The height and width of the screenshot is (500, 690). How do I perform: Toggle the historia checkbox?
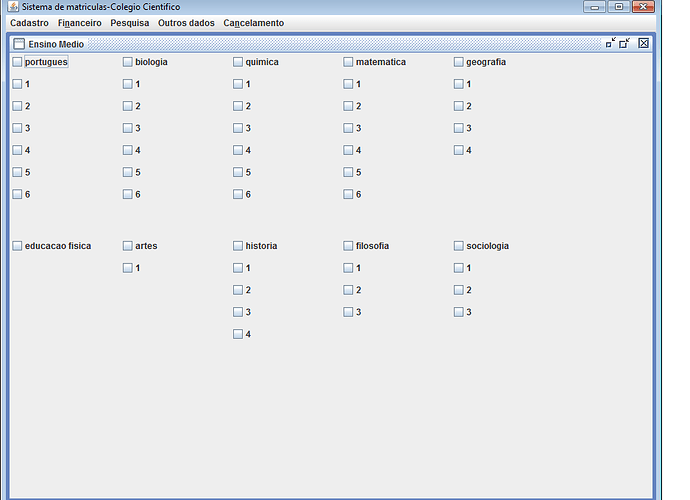click(x=255, y=246)
